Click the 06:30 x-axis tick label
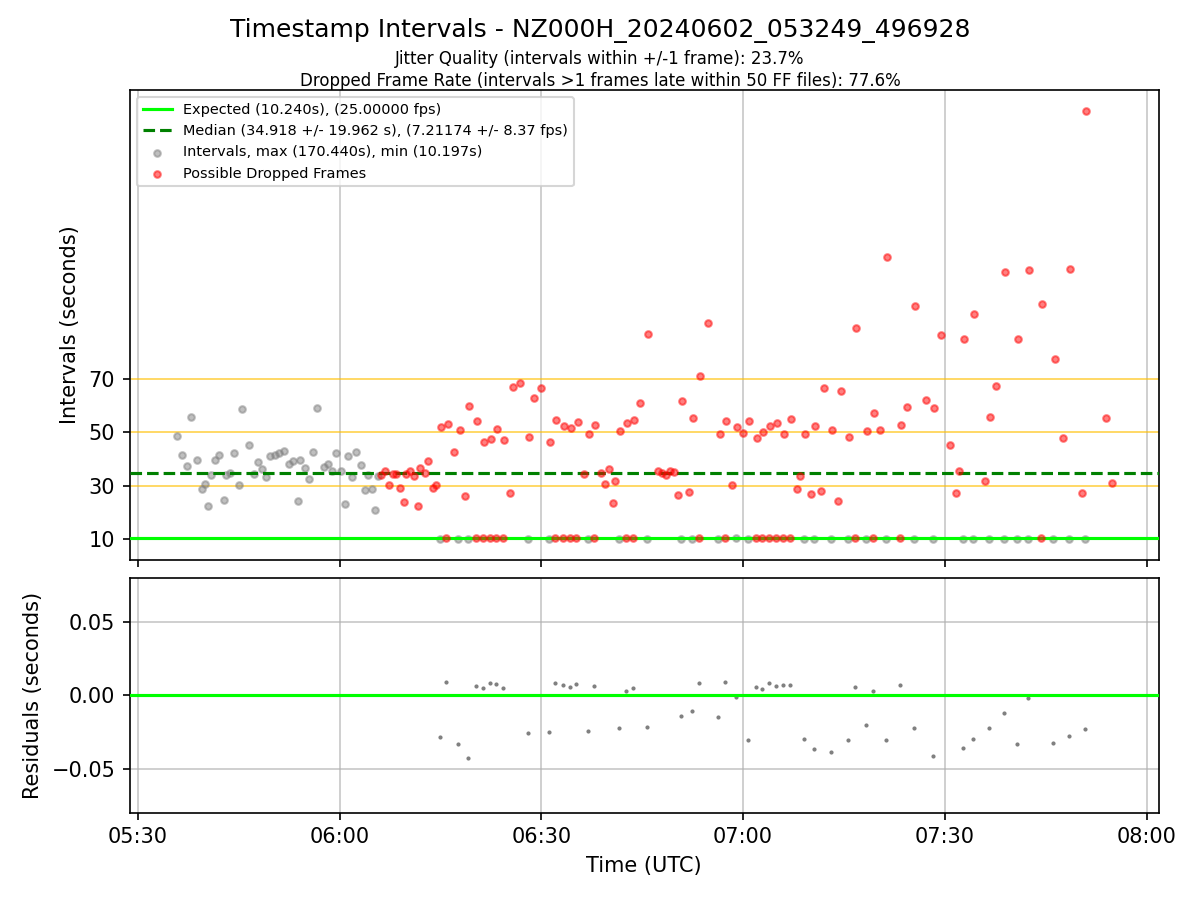Screen dimensions: 1200x900 pyautogui.click(x=541, y=834)
